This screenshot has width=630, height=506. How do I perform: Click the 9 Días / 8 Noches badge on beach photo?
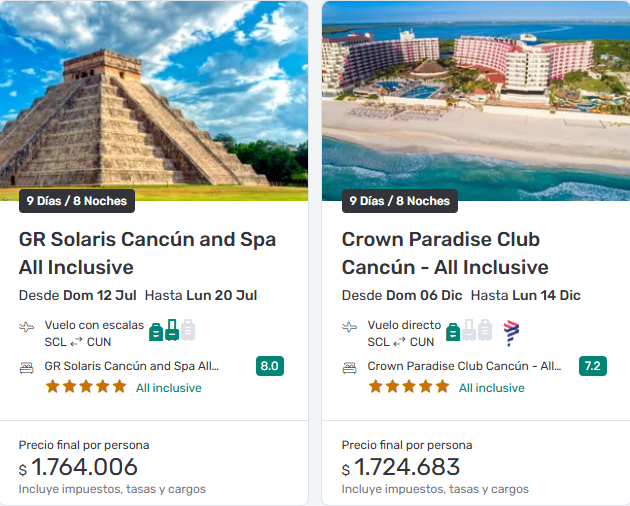click(400, 201)
